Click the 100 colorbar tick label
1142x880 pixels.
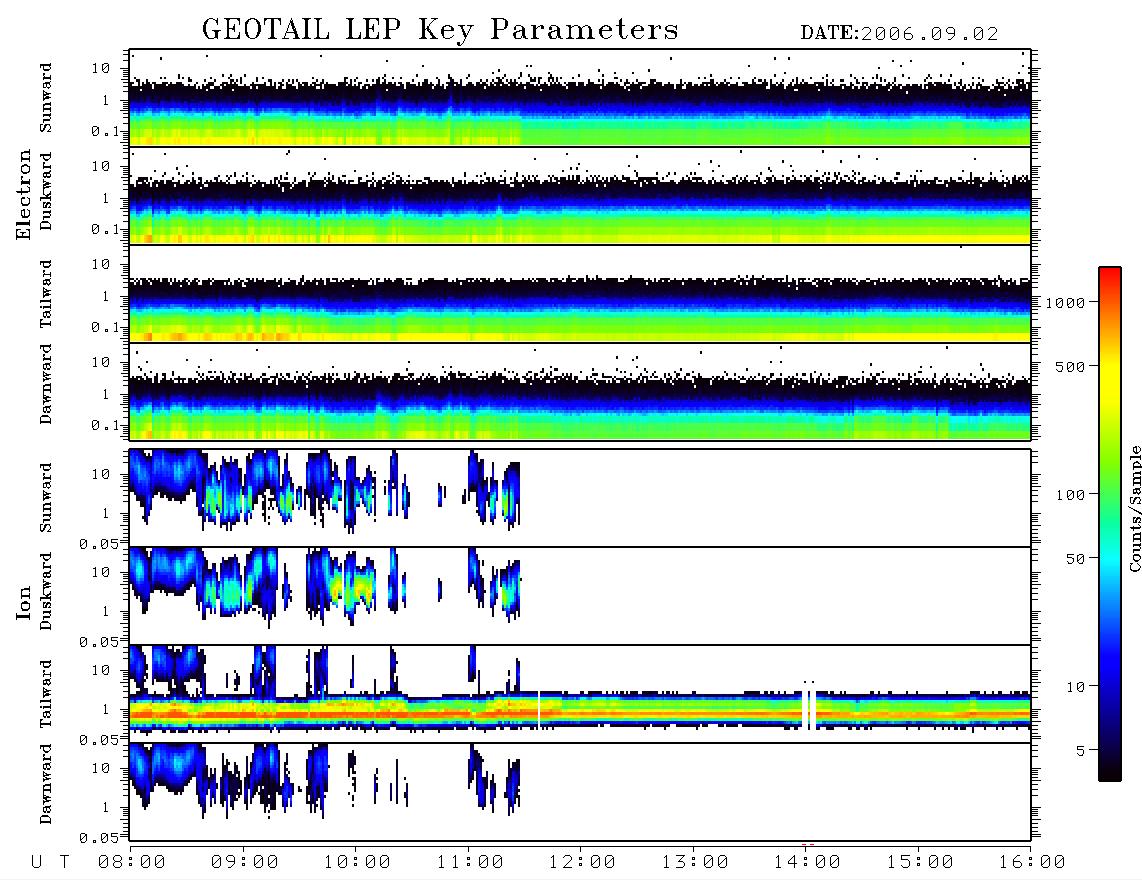(1070, 495)
